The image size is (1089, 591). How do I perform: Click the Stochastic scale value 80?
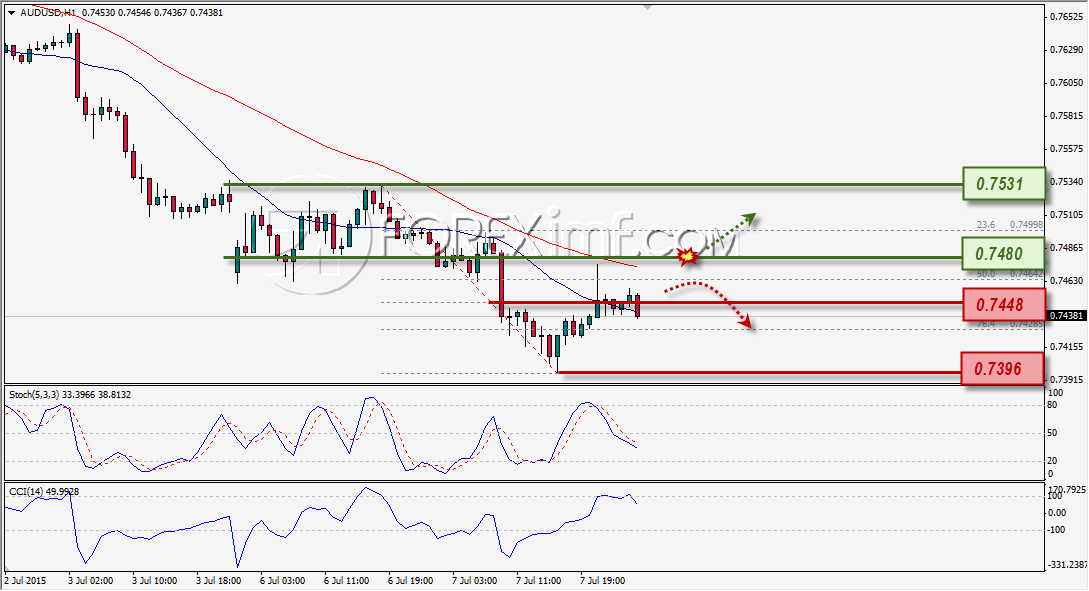(x=1052, y=405)
